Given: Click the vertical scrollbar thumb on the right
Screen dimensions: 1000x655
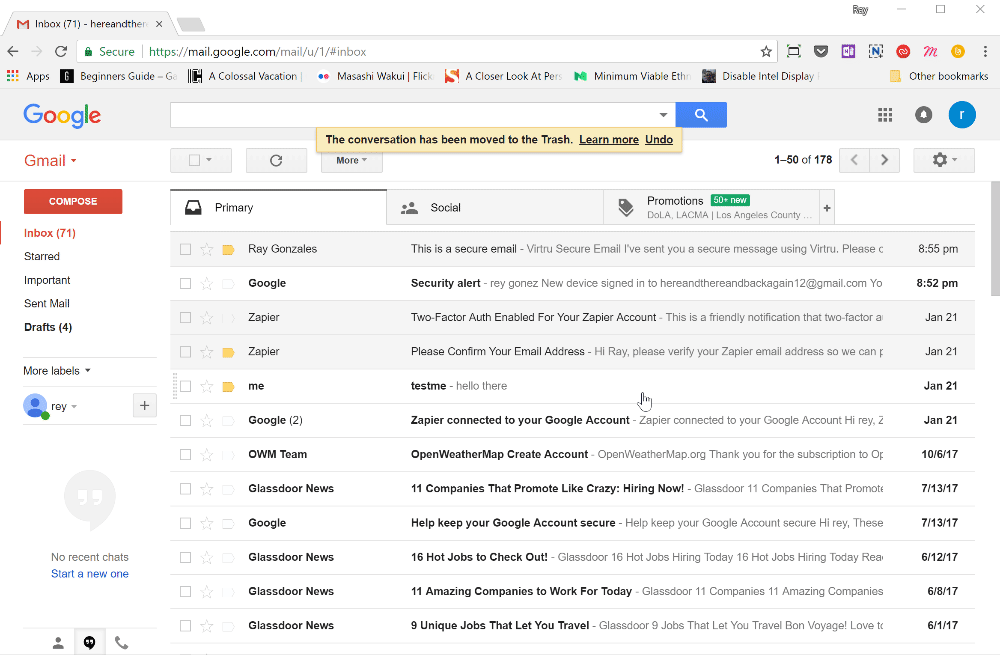Looking at the screenshot, I should pos(994,239).
